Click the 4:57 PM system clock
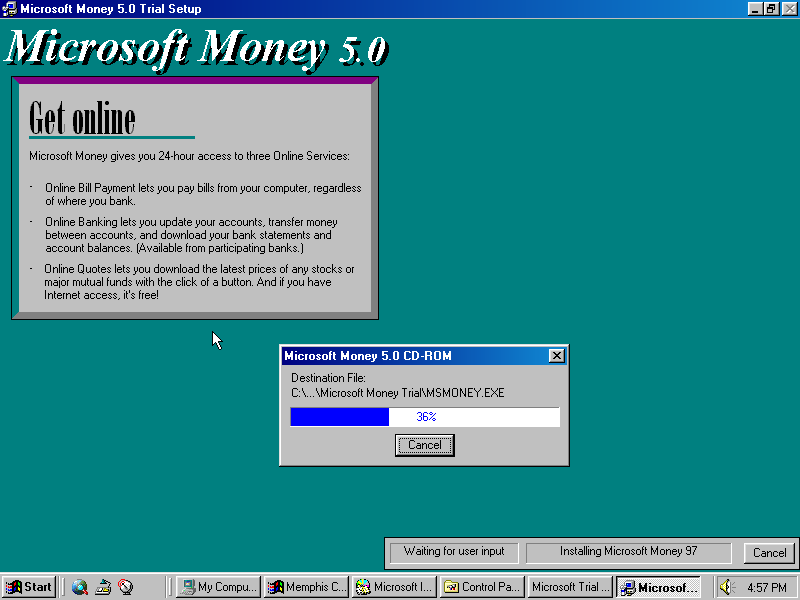 tap(767, 588)
